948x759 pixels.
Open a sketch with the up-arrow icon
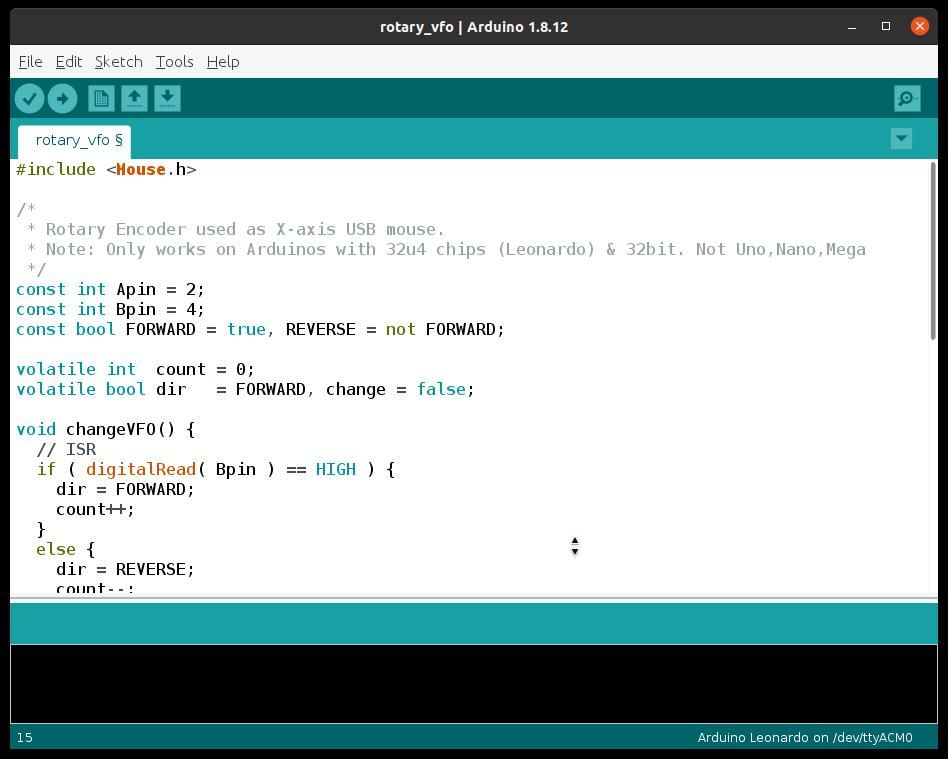pyautogui.click(x=134, y=99)
